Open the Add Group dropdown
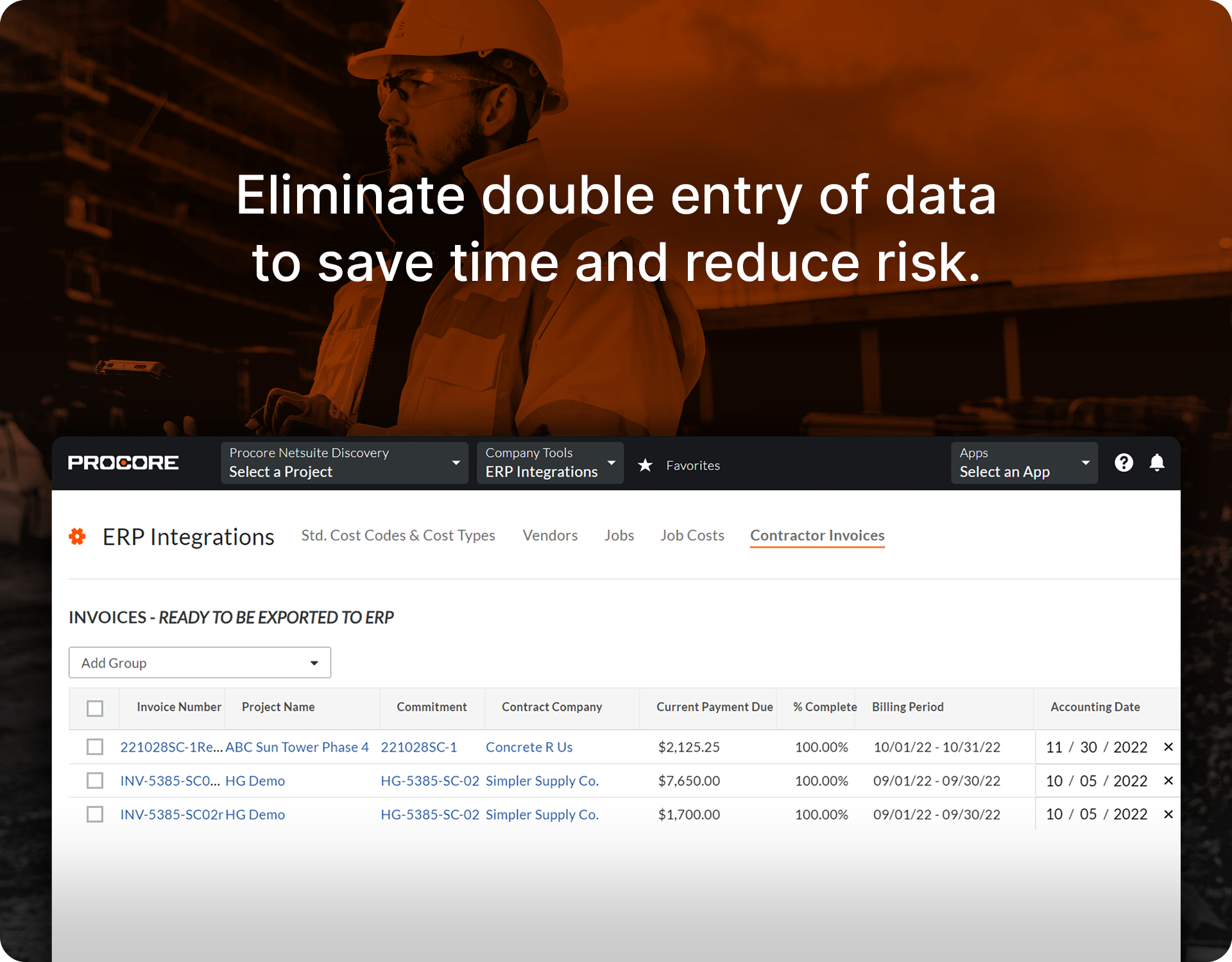 pyautogui.click(x=200, y=662)
